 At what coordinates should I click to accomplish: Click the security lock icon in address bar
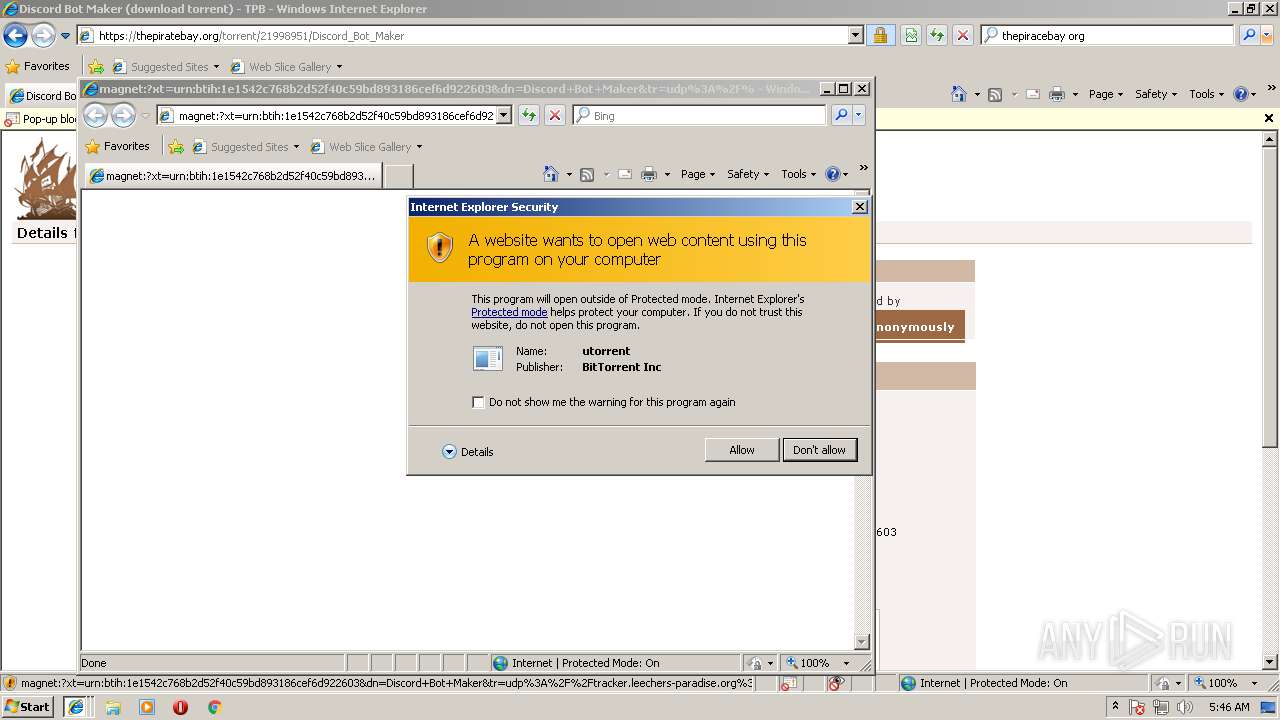pyautogui.click(x=880, y=36)
